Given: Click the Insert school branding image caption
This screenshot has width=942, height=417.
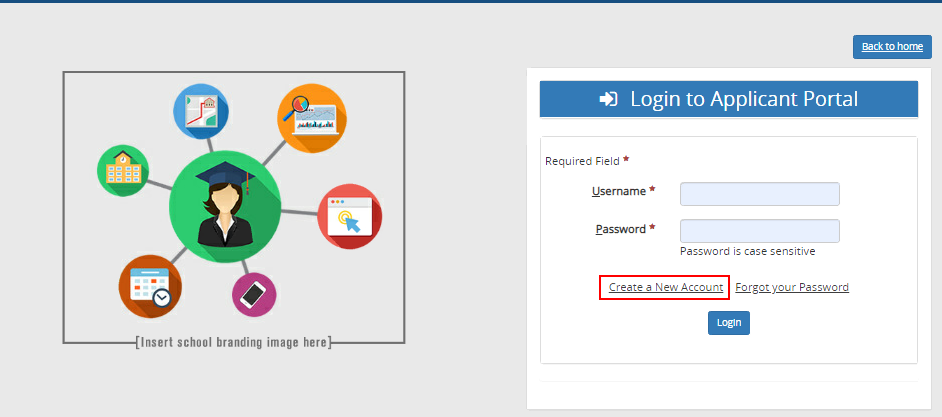Looking at the screenshot, I should pos(234,342).
